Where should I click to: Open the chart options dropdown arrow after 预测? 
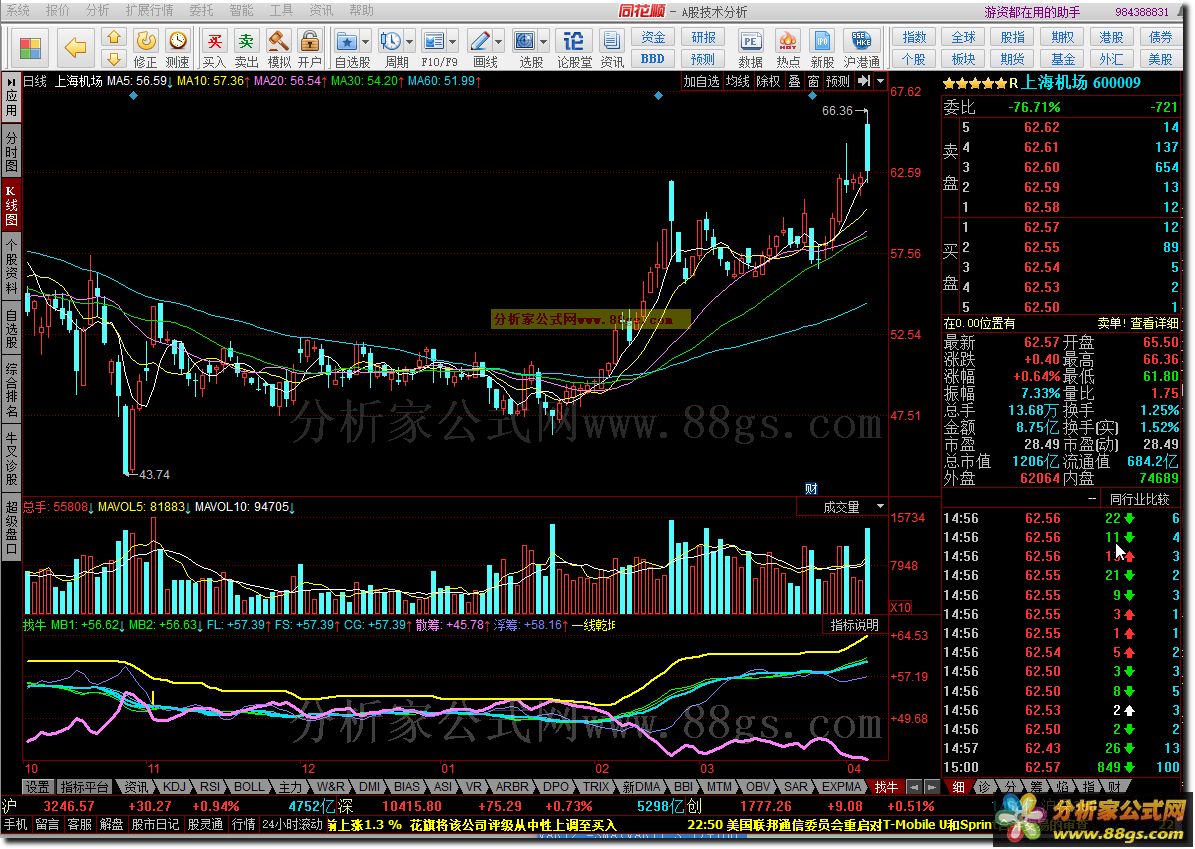[880, 81]
